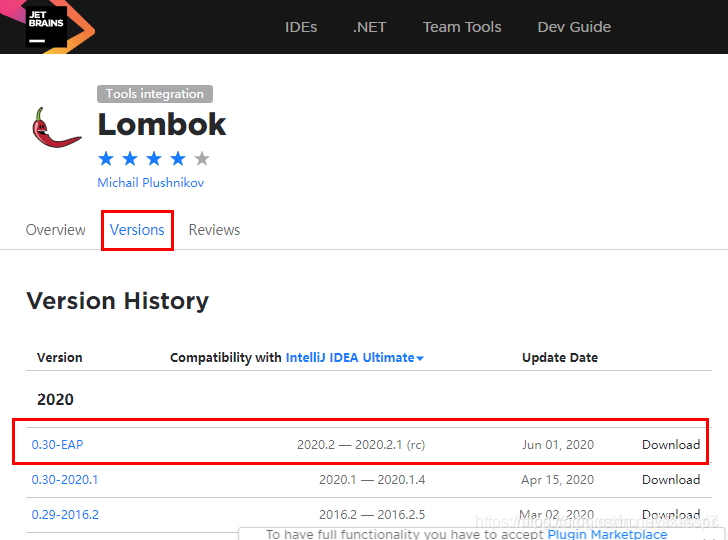
Task: Click the first rating star
Action: (x=106, y=159)
